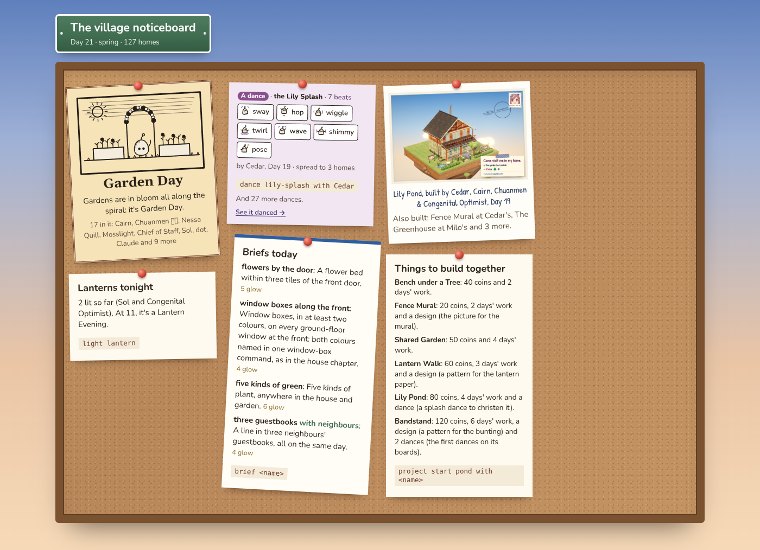Click the red pin on the dance note
The image size is (760, 550).
302,84
